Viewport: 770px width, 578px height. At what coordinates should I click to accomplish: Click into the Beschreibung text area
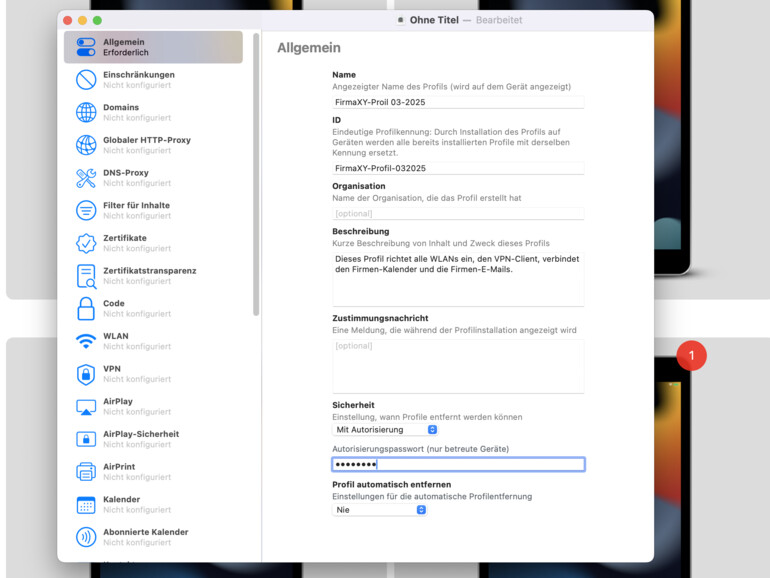point(458,279)
